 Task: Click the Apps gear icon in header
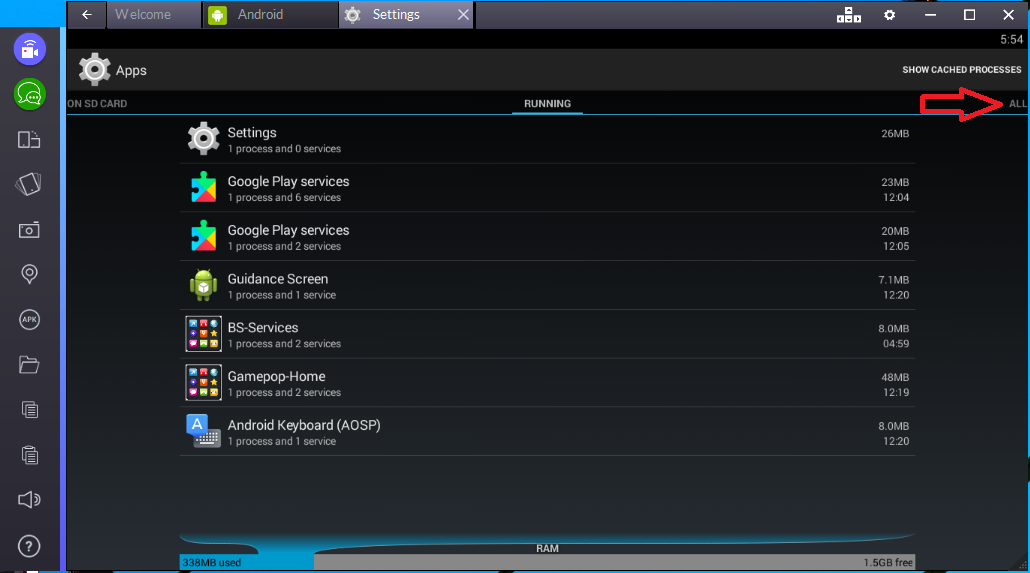pos(95,70)
